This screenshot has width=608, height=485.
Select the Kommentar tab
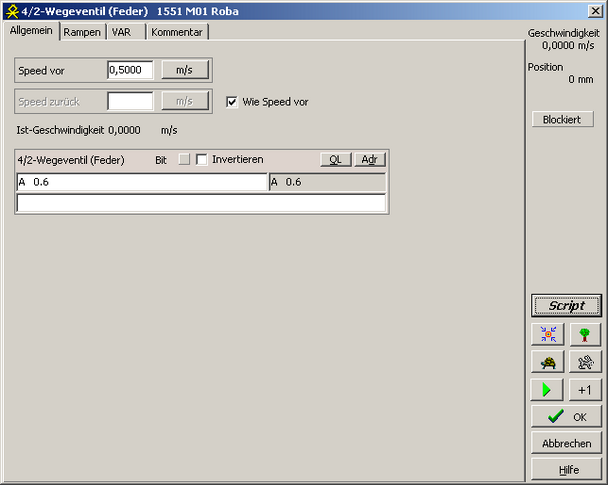click(177, 32)
